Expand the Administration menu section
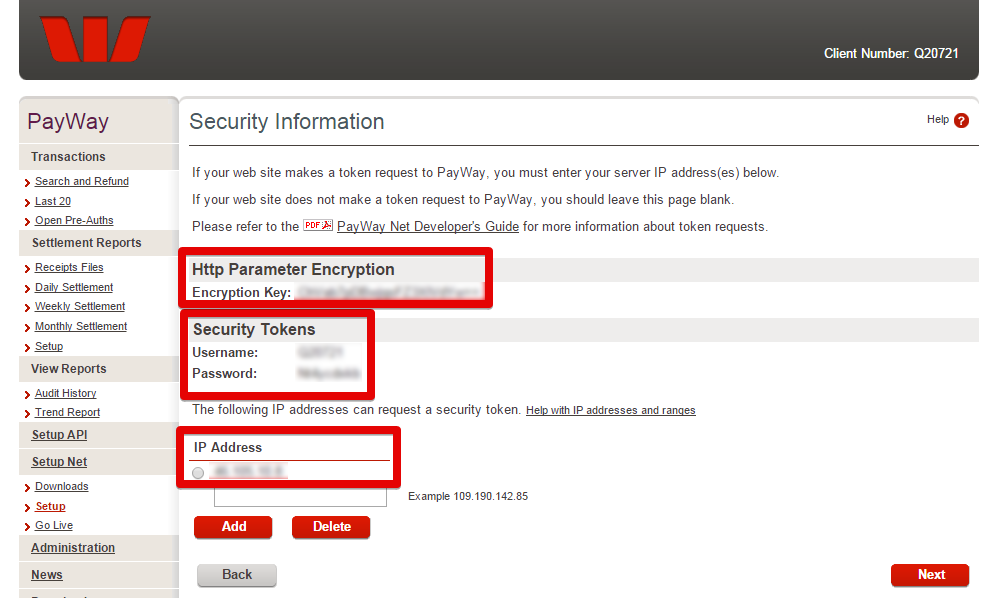The height and width of the screenshot is (598, 997). click(73, 548)
